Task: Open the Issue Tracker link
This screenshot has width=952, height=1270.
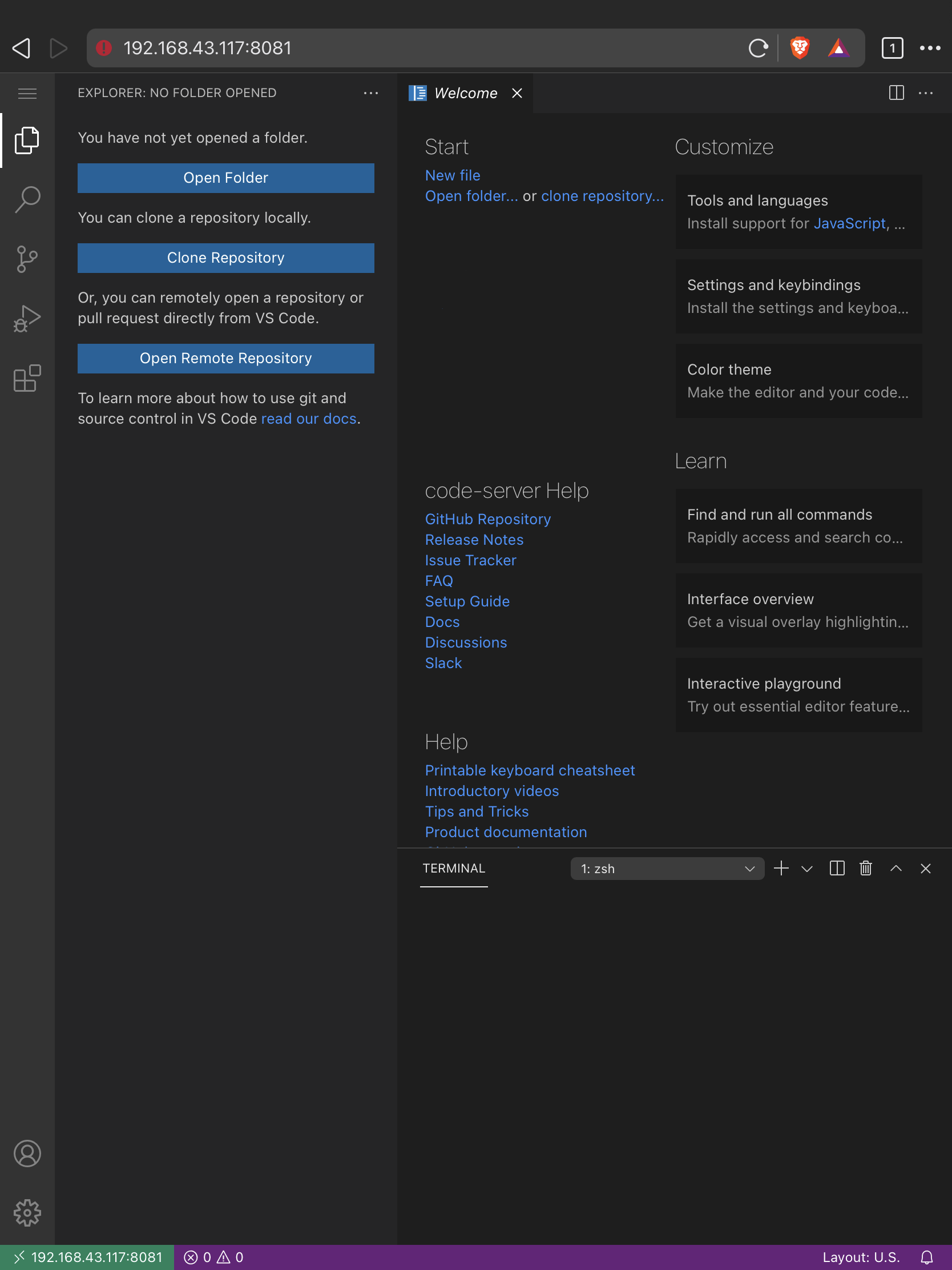Action: (470, 560)
